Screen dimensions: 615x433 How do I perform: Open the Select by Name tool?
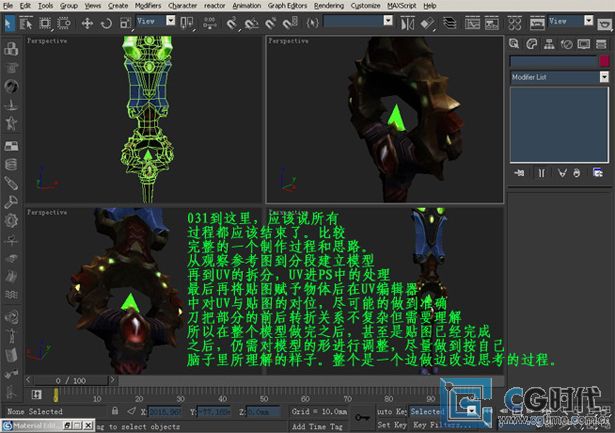pos(26,24)
